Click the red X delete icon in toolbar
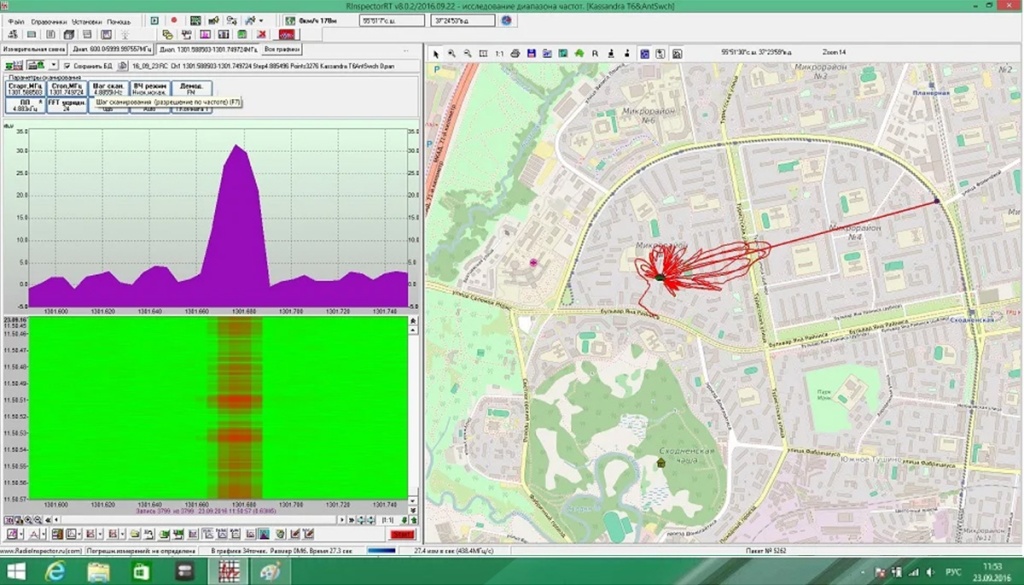Screen dimensions: 1024x585 pyautogui.click(x=261, y=34)
